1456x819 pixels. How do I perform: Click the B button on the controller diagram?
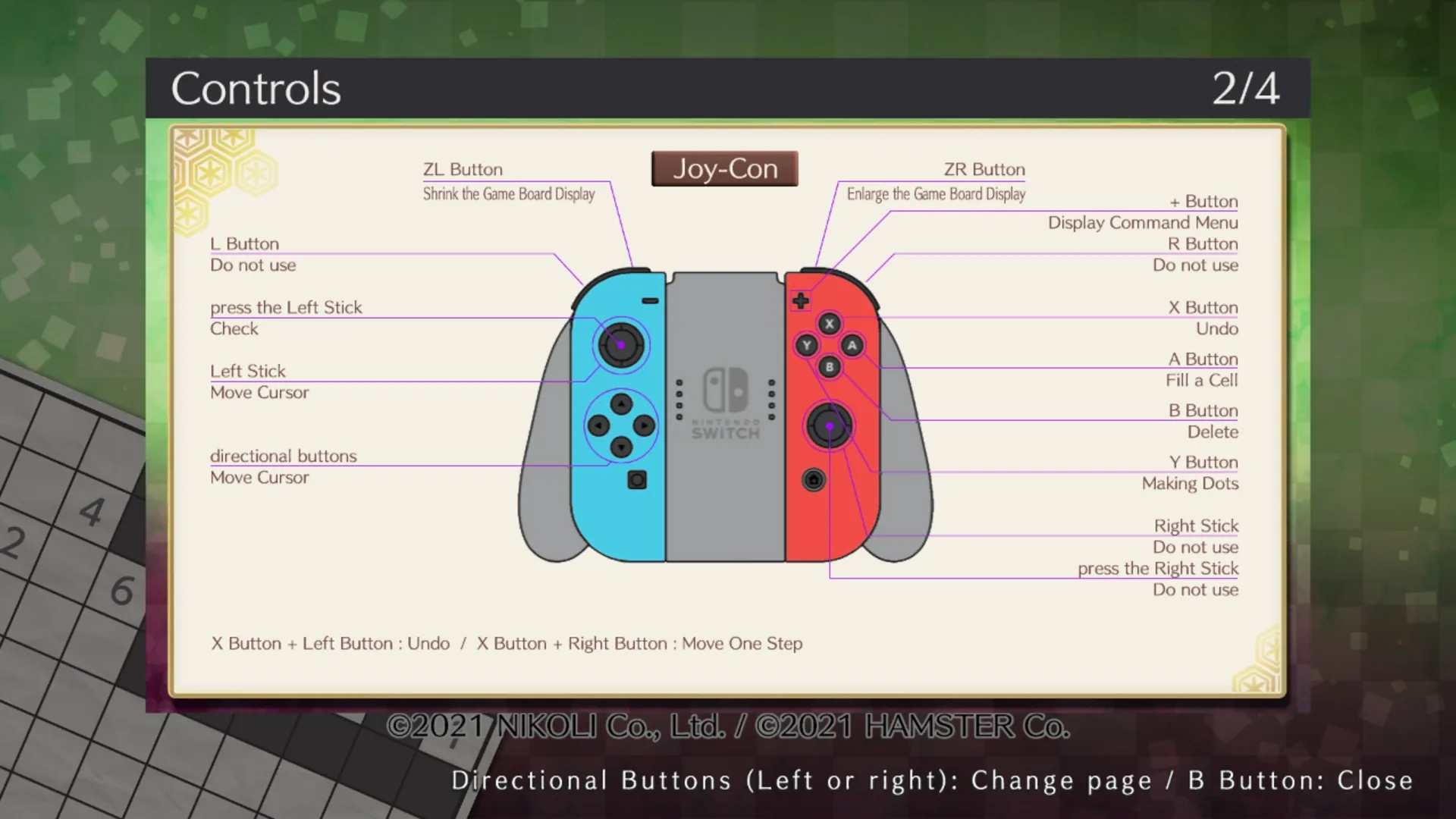pos(829,367)
